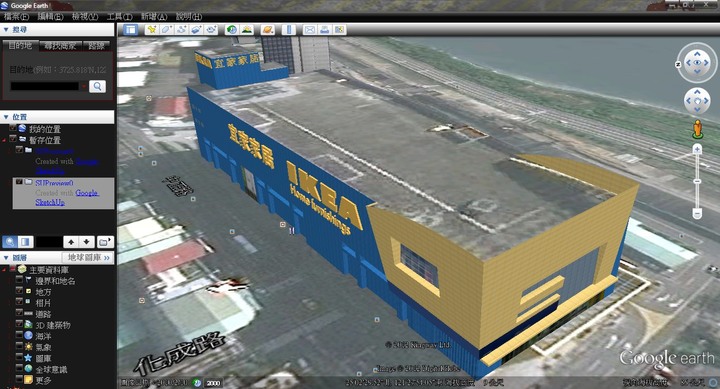
Task: Add an image overlay from the toolbar
Action: click(196, 30)
